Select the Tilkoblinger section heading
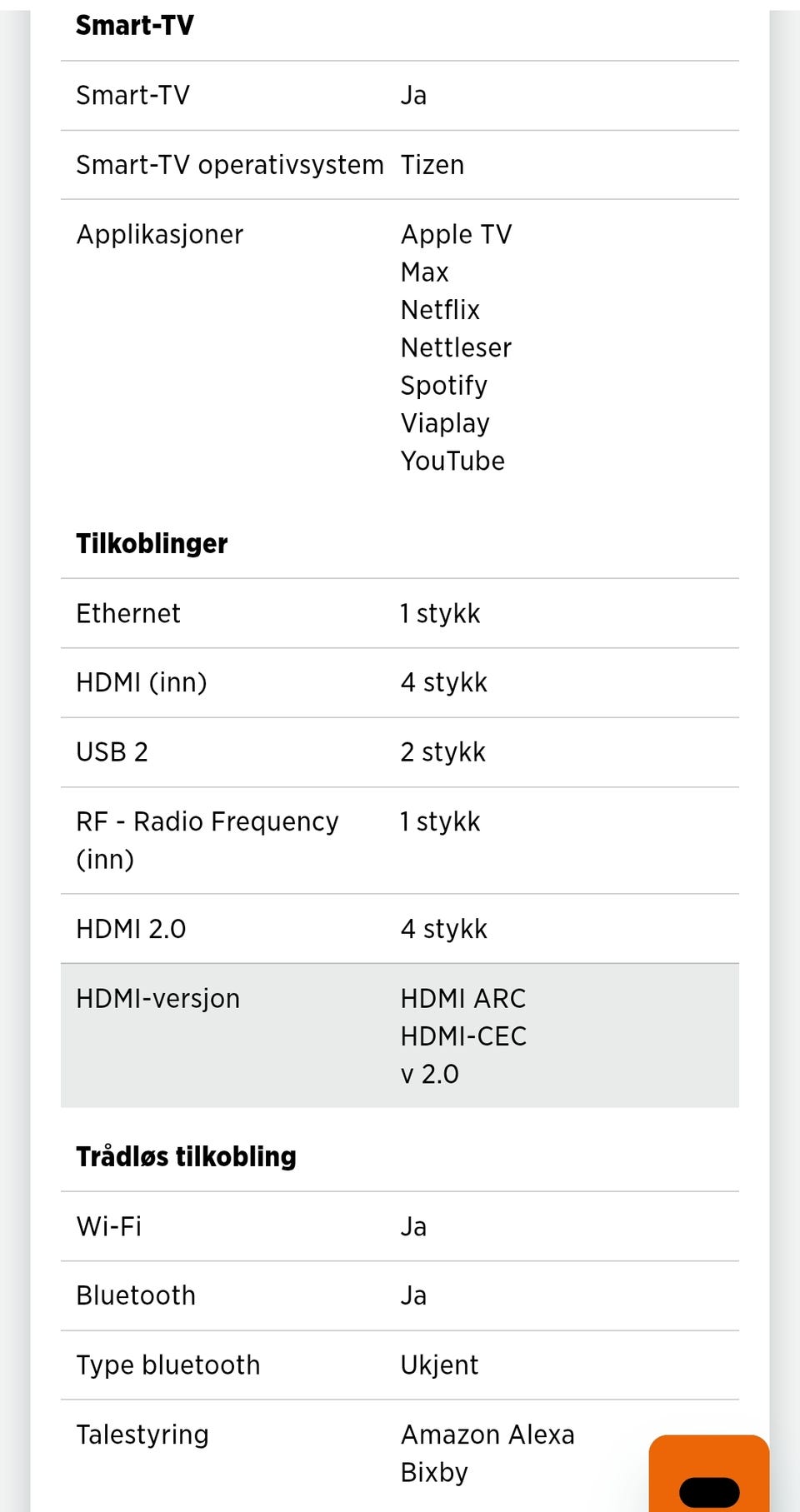Image resolution: width=800 pixels, height=1512 pixels. tap(152, 543)
